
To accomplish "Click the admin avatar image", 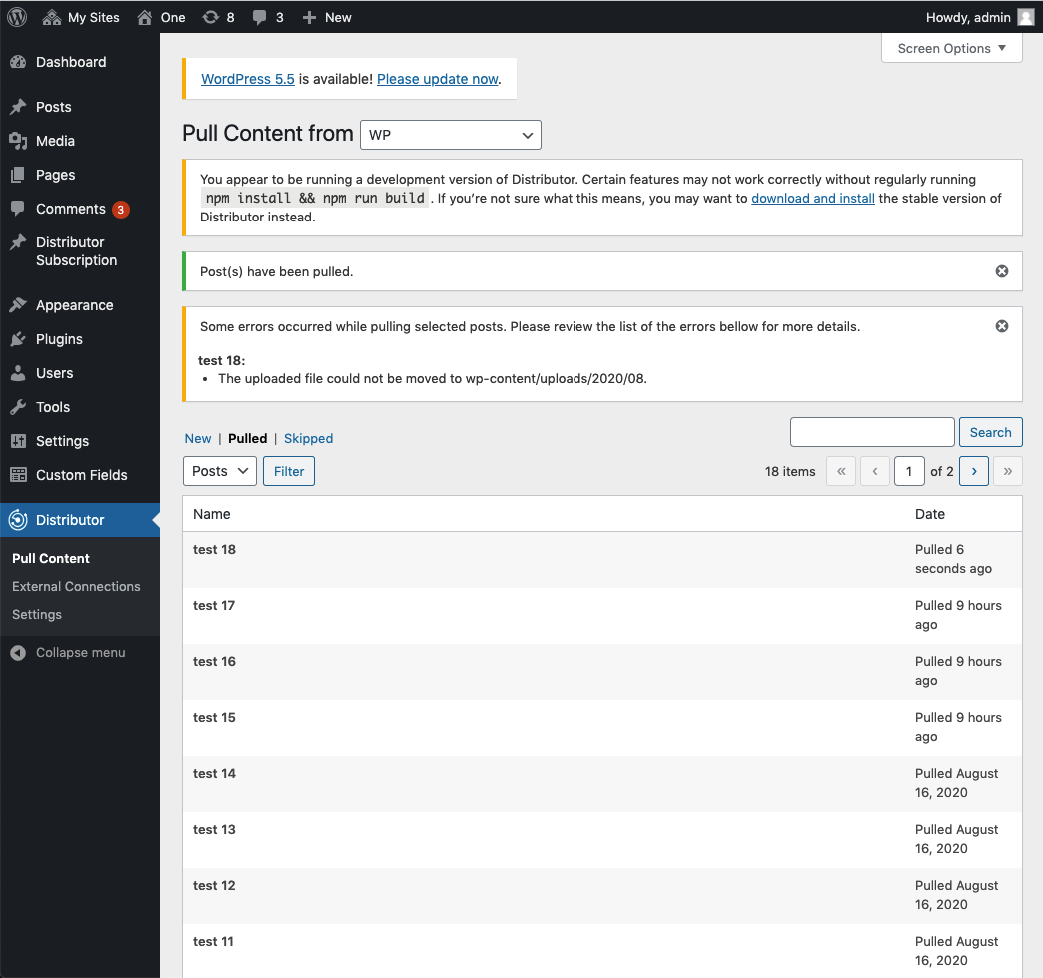I will pyautogui.click(x=1026, y=17).
